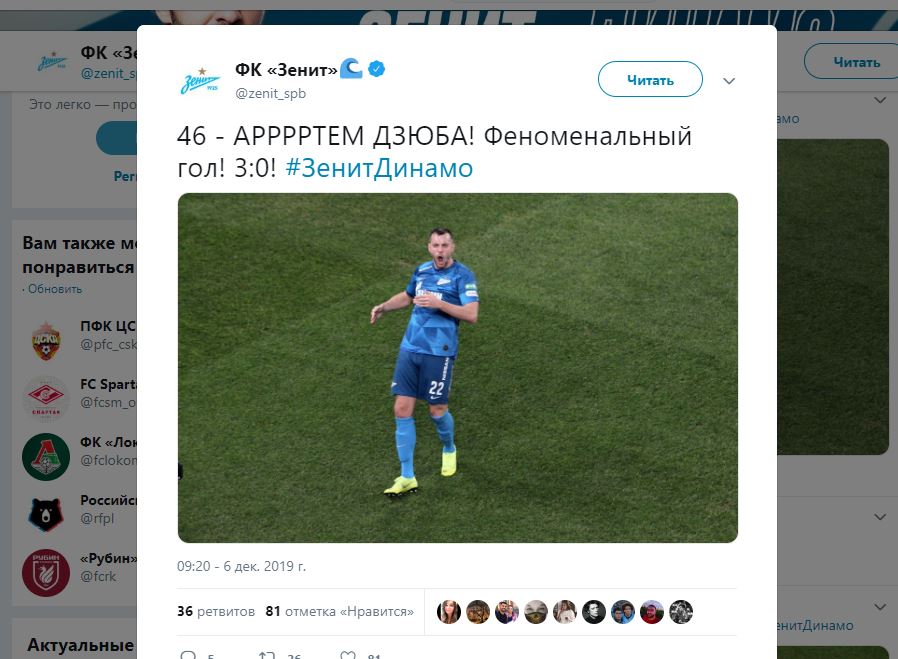898x659 pixels.
Task: Expand the chevron at the background tweet's top right
Action: [880, 100]
